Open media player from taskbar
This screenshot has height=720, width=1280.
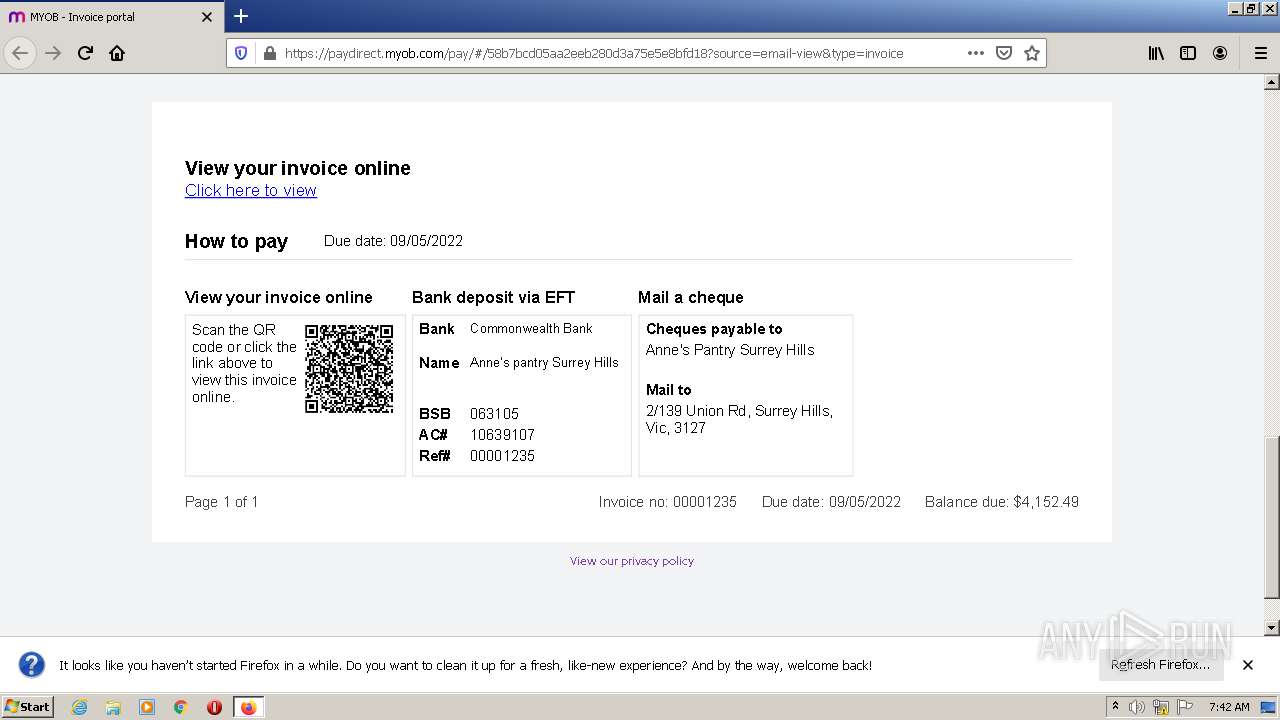[147, 707]
